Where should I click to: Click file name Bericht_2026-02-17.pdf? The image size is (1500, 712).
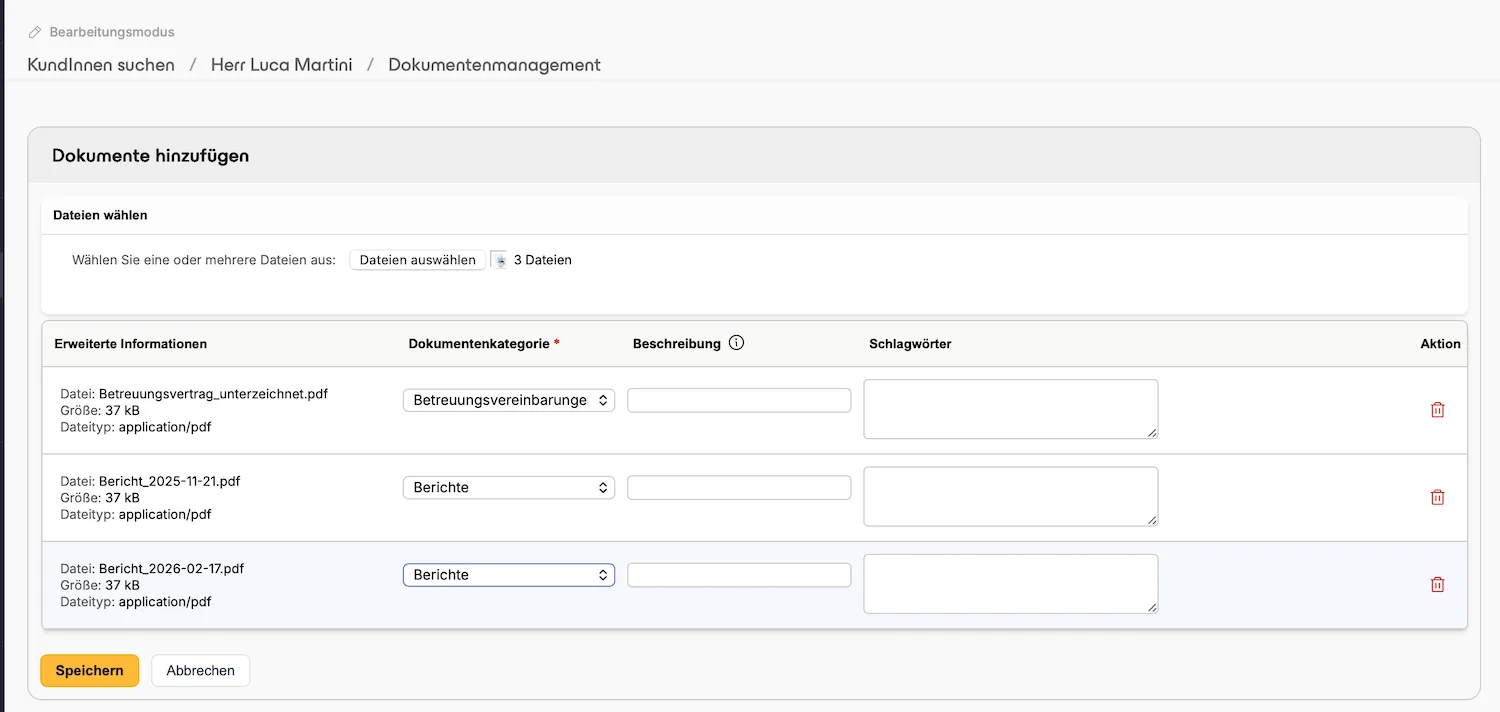click(x=171, y=568)
